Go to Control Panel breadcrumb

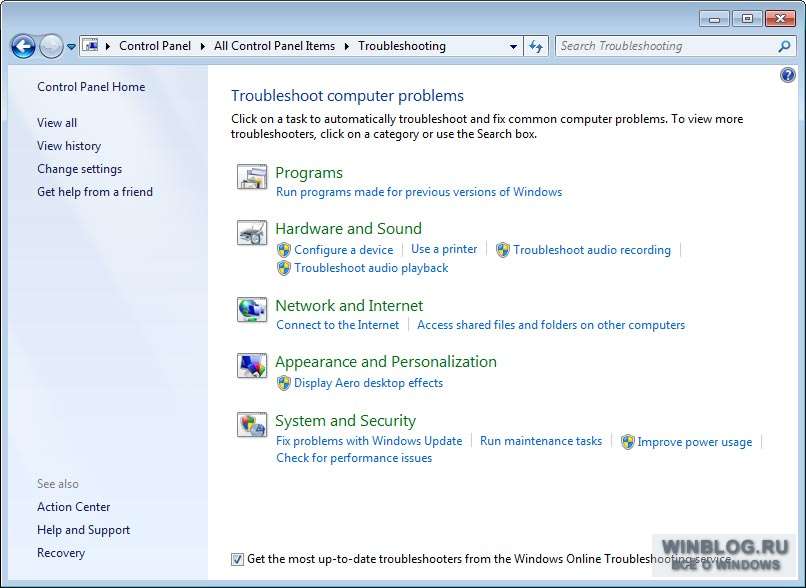tap(155, 46)
